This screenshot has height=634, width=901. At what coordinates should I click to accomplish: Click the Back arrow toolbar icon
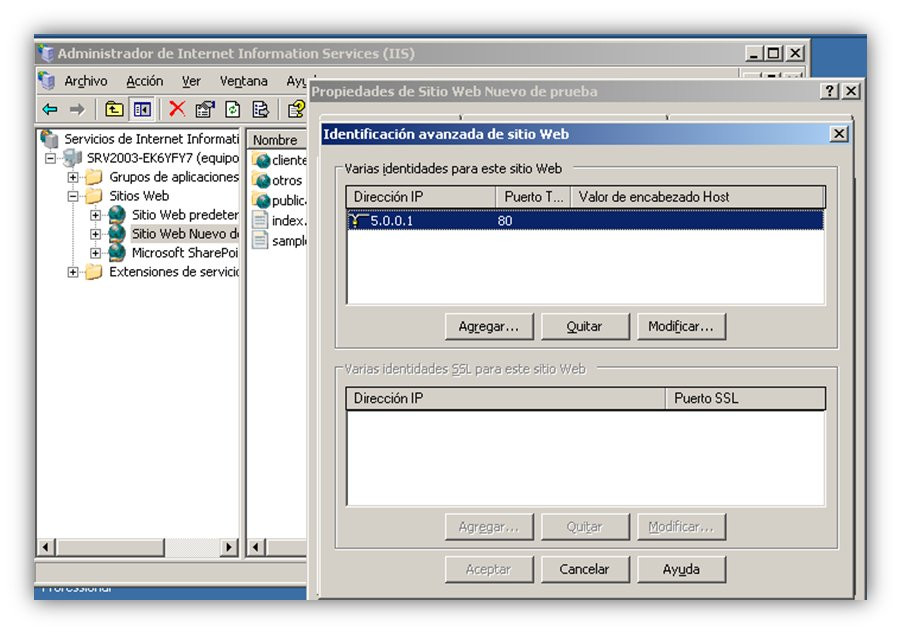click(x=50, y=109)
